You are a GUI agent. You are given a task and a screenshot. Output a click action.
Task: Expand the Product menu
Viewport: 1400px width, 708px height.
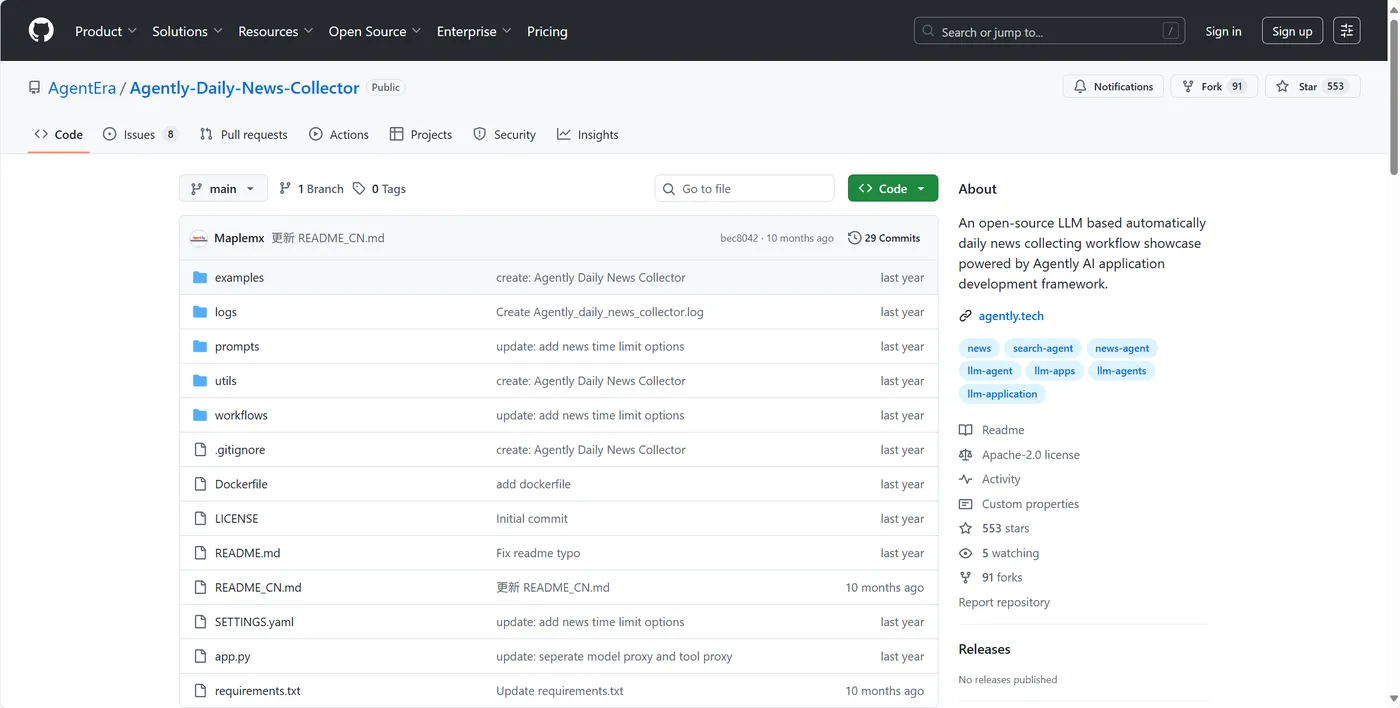(106, 31)
